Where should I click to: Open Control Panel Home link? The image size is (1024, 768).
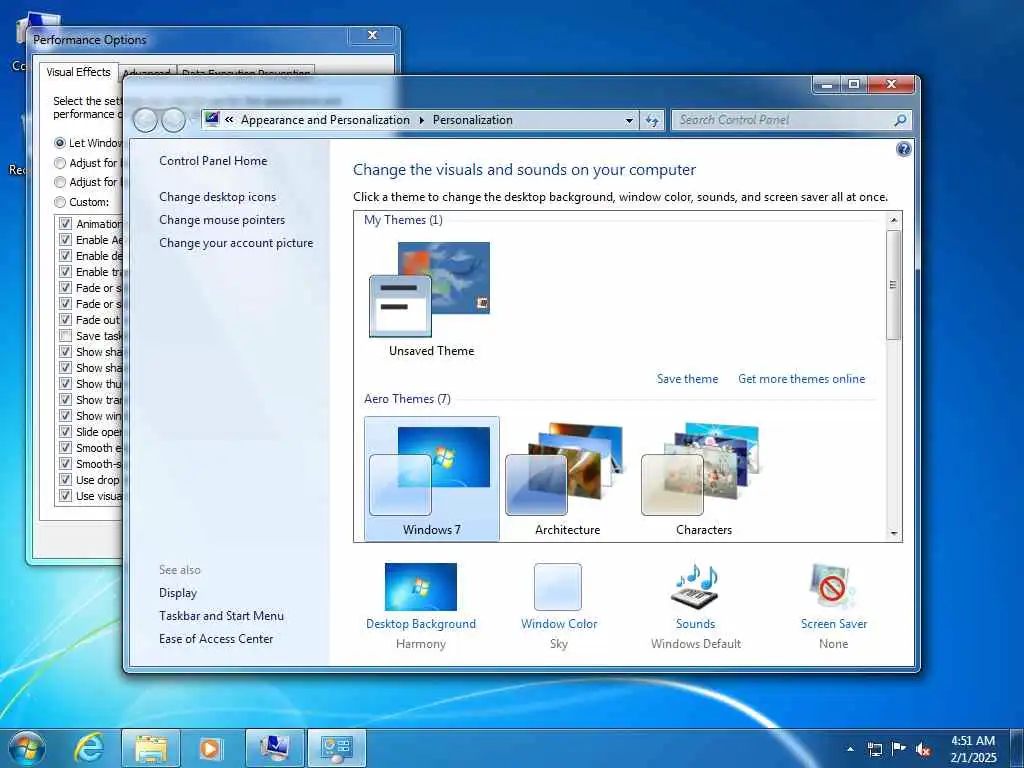213,161
